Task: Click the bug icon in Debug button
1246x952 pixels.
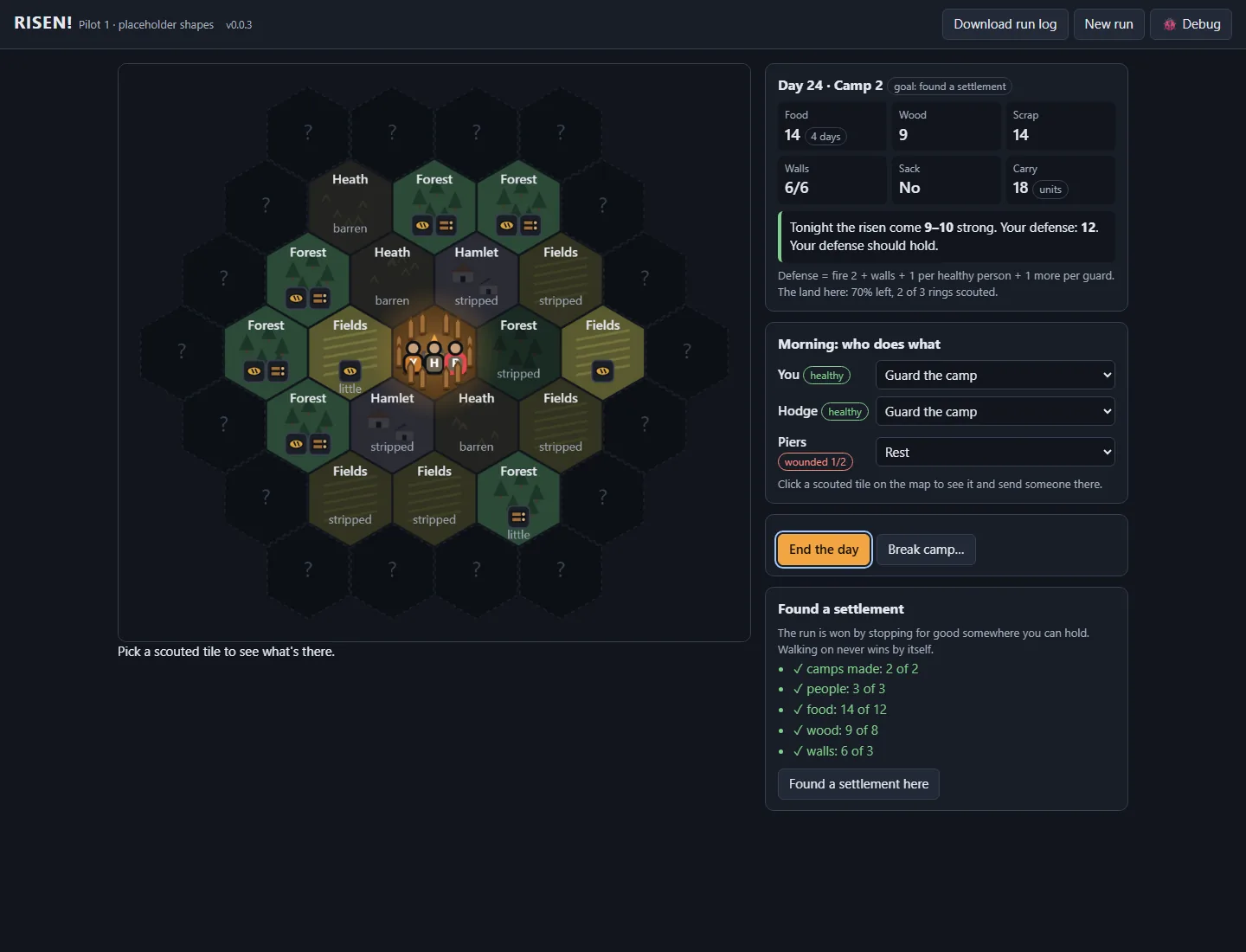Action: coord(1170,24)
